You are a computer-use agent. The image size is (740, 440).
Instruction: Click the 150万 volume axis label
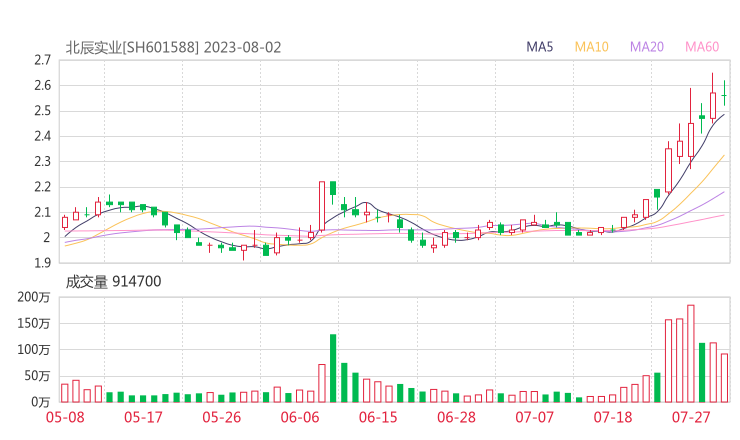point(34,323)
